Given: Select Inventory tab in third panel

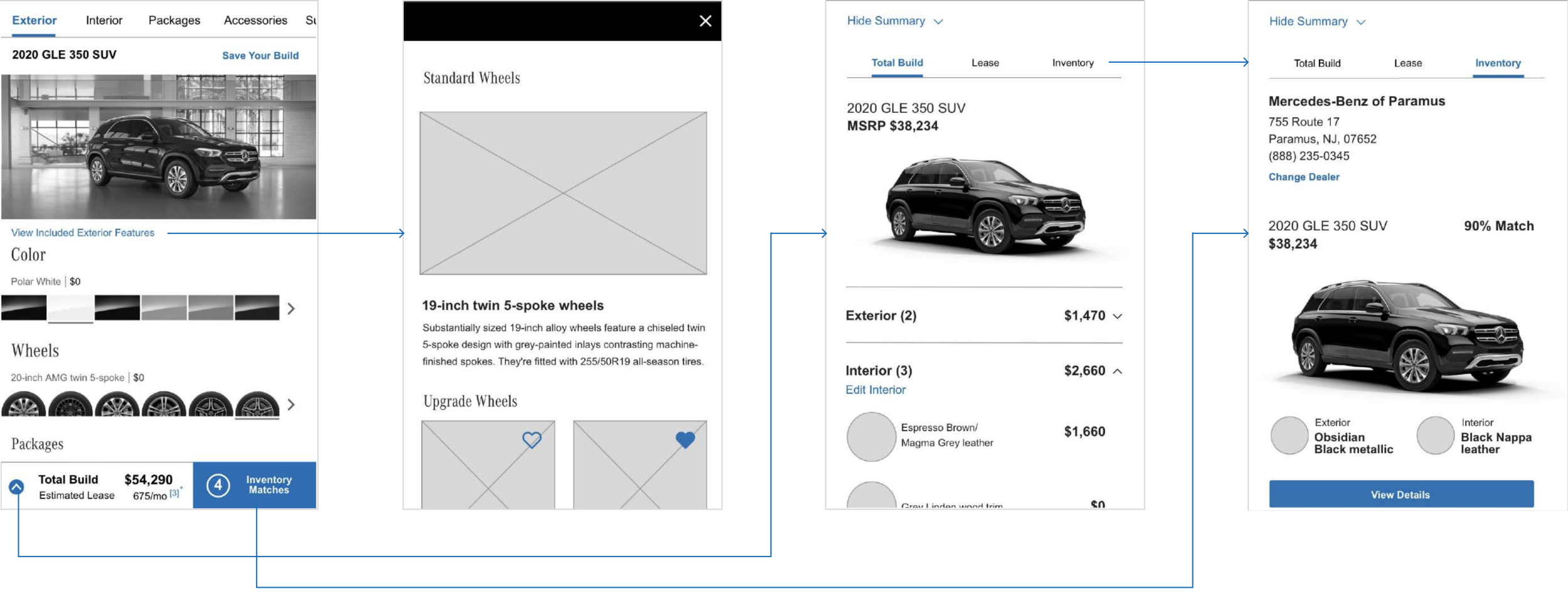Looking at the screenshot, I should click(x=1073, y=63).
